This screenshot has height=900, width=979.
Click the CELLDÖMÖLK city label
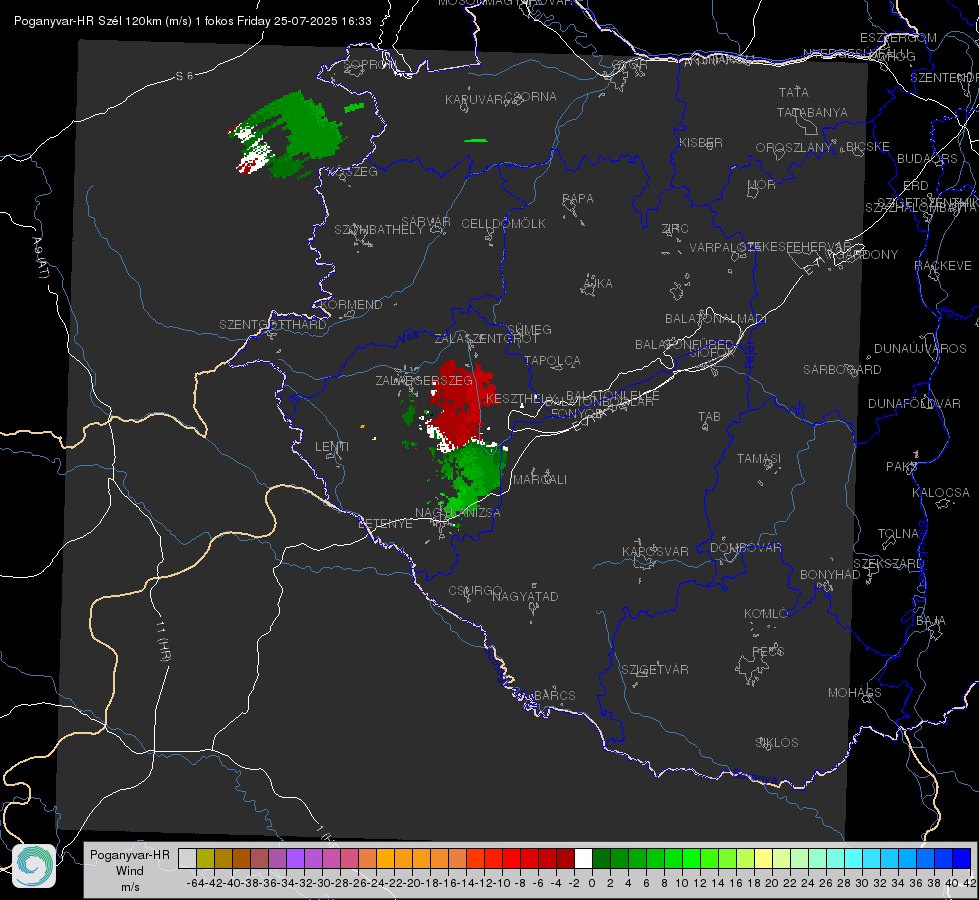pos(503,224)
